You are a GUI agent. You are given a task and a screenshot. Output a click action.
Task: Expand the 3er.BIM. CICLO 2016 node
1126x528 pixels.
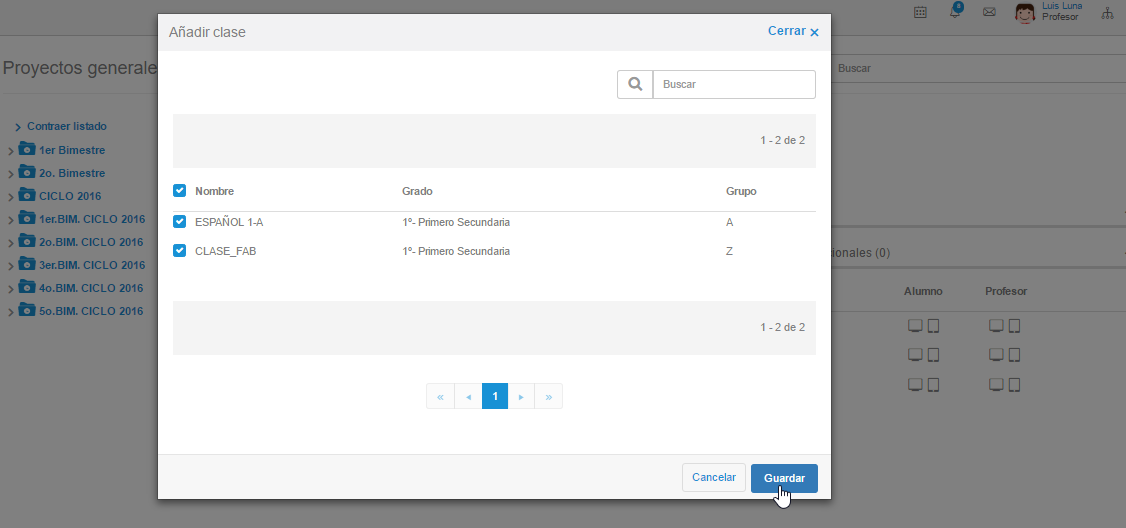click(11, 266)
